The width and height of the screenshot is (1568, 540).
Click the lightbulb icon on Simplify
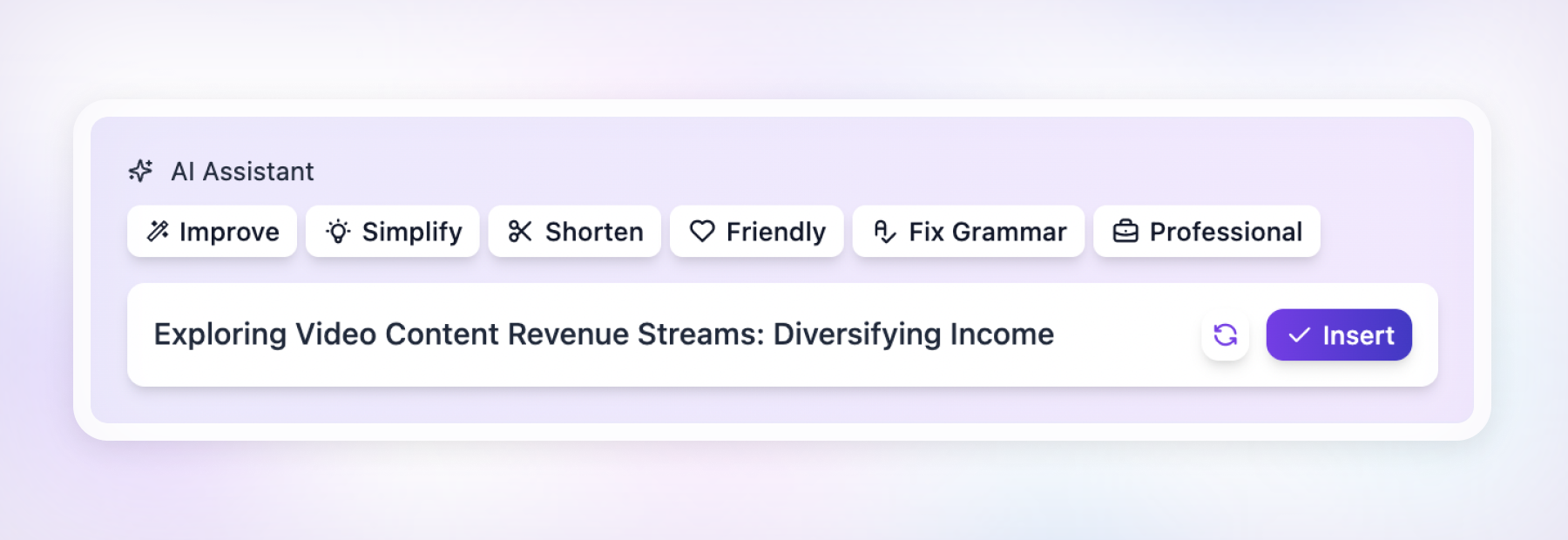338,231
